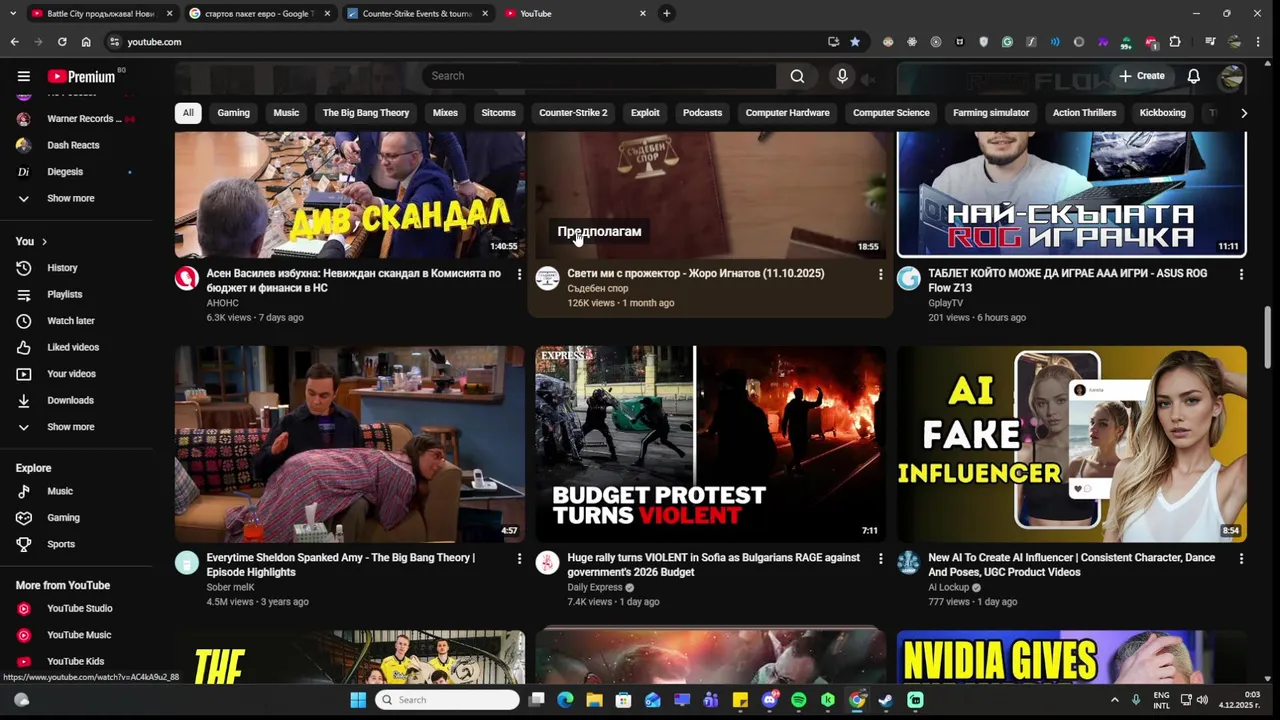
Task: Select the Kickboxing filter chip
Action: (1162, 113)
